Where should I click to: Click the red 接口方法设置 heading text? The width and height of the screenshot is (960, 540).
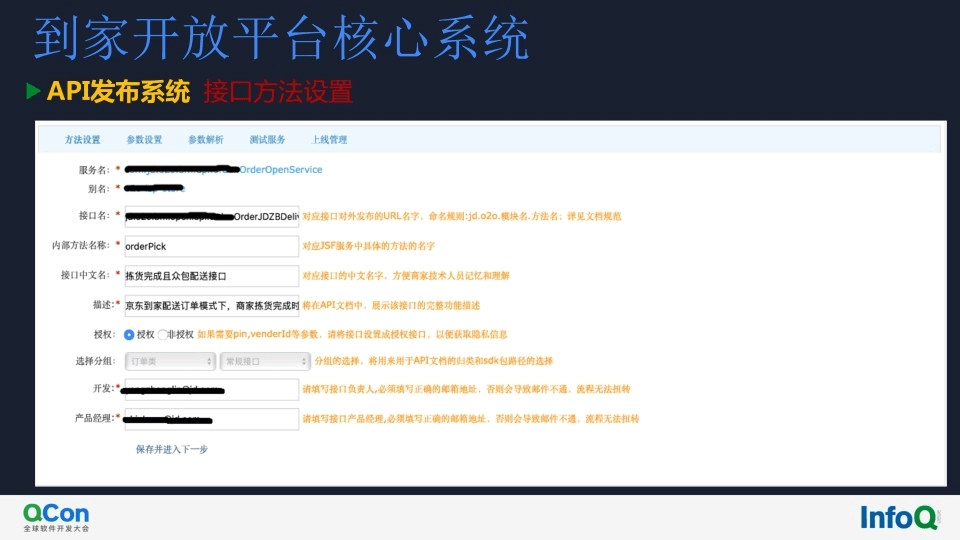[x=278, y=92]
